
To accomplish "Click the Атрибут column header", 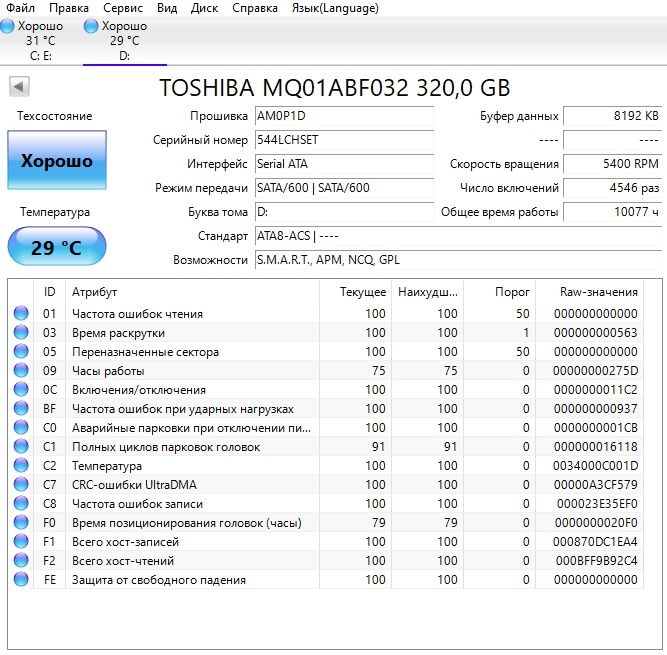I will (x=192, y=292).
